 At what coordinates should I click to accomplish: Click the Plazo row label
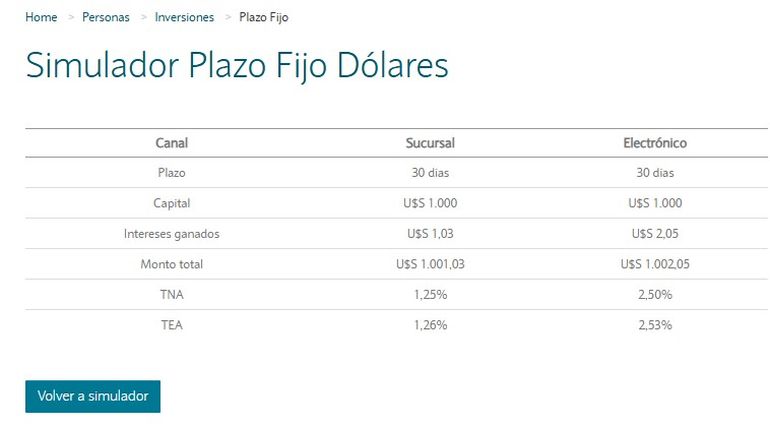171,173
